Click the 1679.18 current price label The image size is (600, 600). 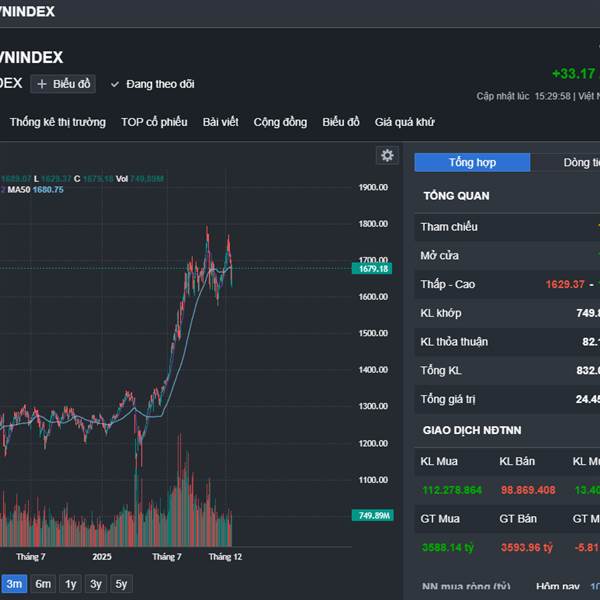[x=371, y=269]
